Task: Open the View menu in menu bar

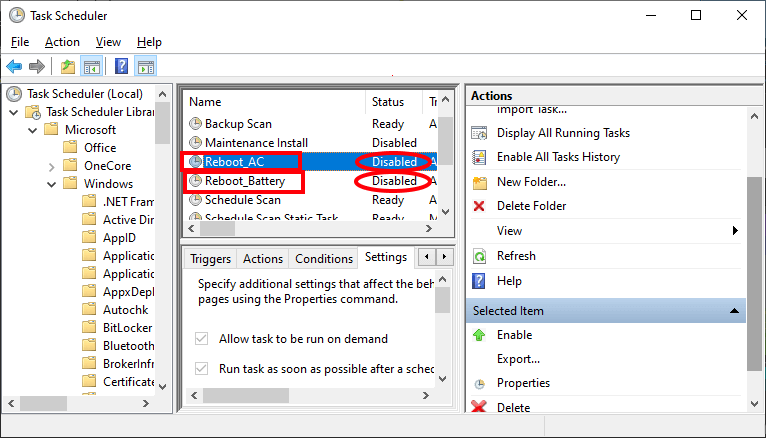Action: click(x=108, y=42)
